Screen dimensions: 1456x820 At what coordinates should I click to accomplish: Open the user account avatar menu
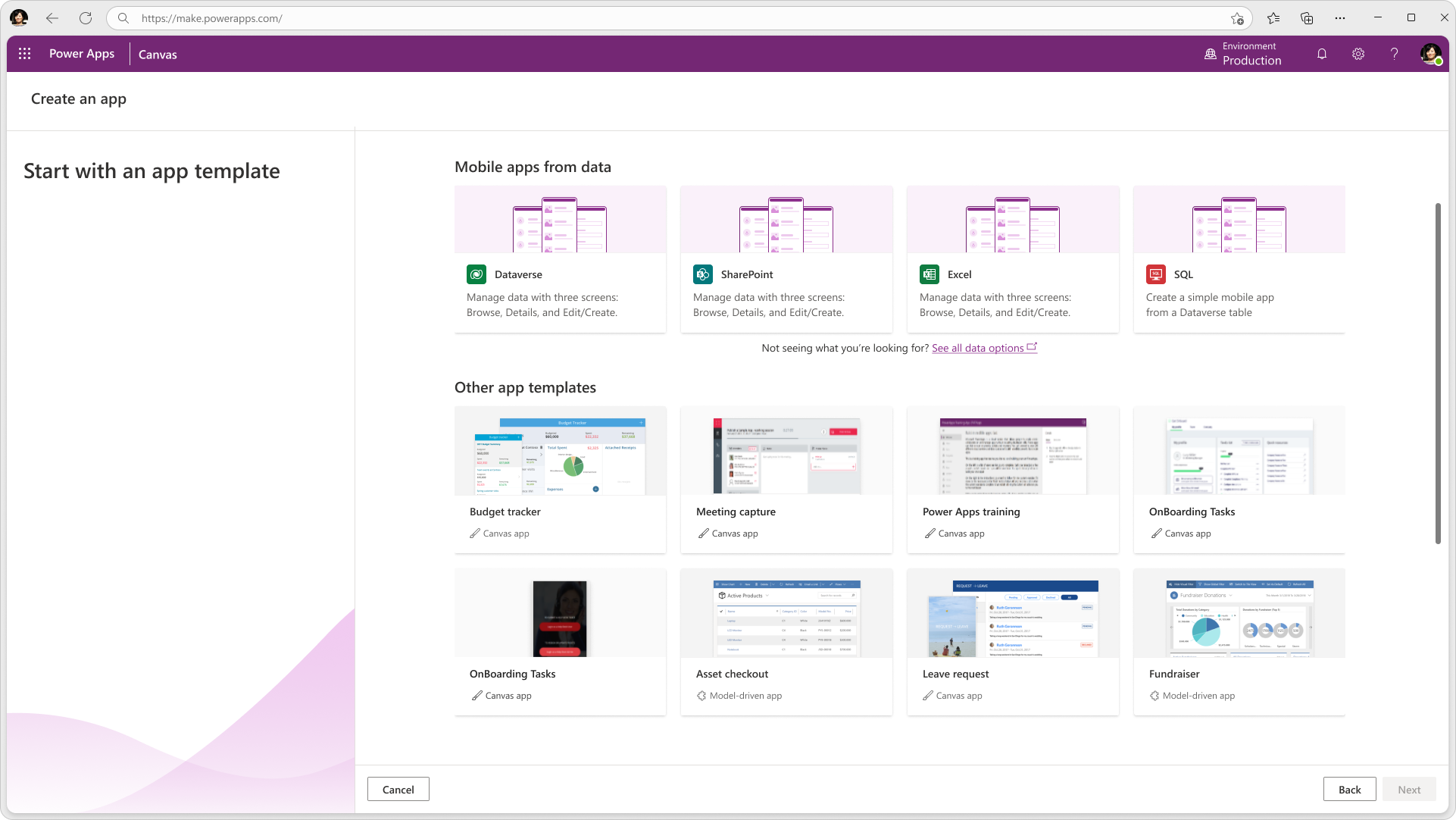1430,54
